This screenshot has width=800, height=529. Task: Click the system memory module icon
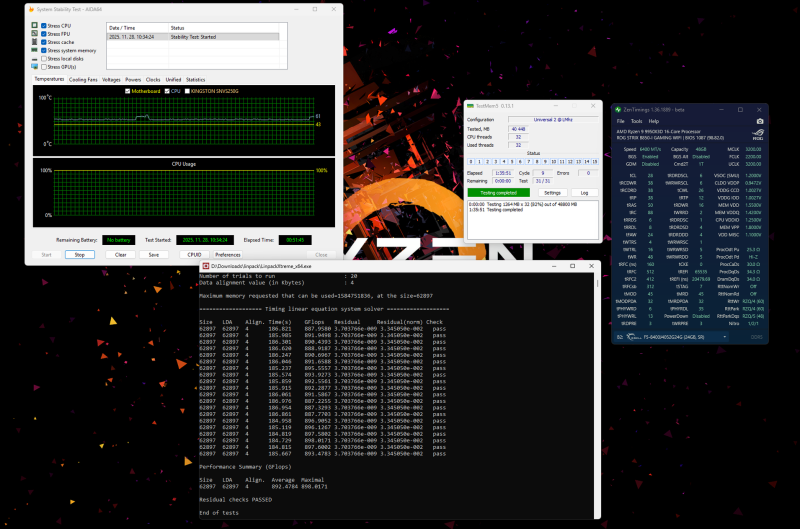pyautogui.click(x=34, y=50)
